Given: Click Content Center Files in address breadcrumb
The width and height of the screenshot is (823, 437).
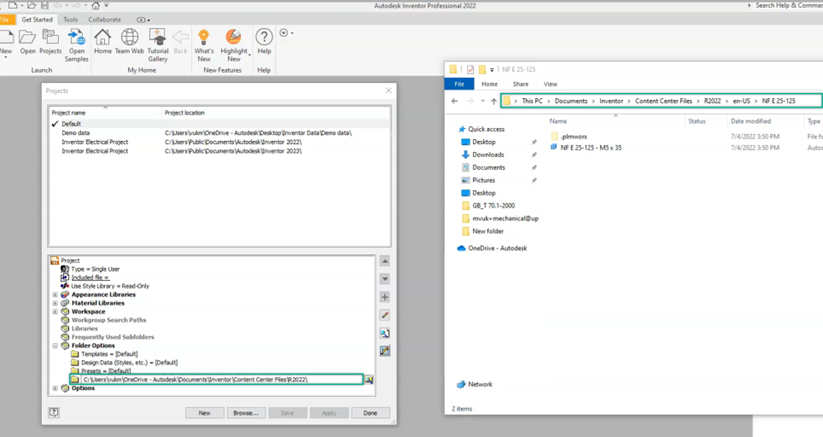Looking at the screenshot, I should click(x=663, y=101).
